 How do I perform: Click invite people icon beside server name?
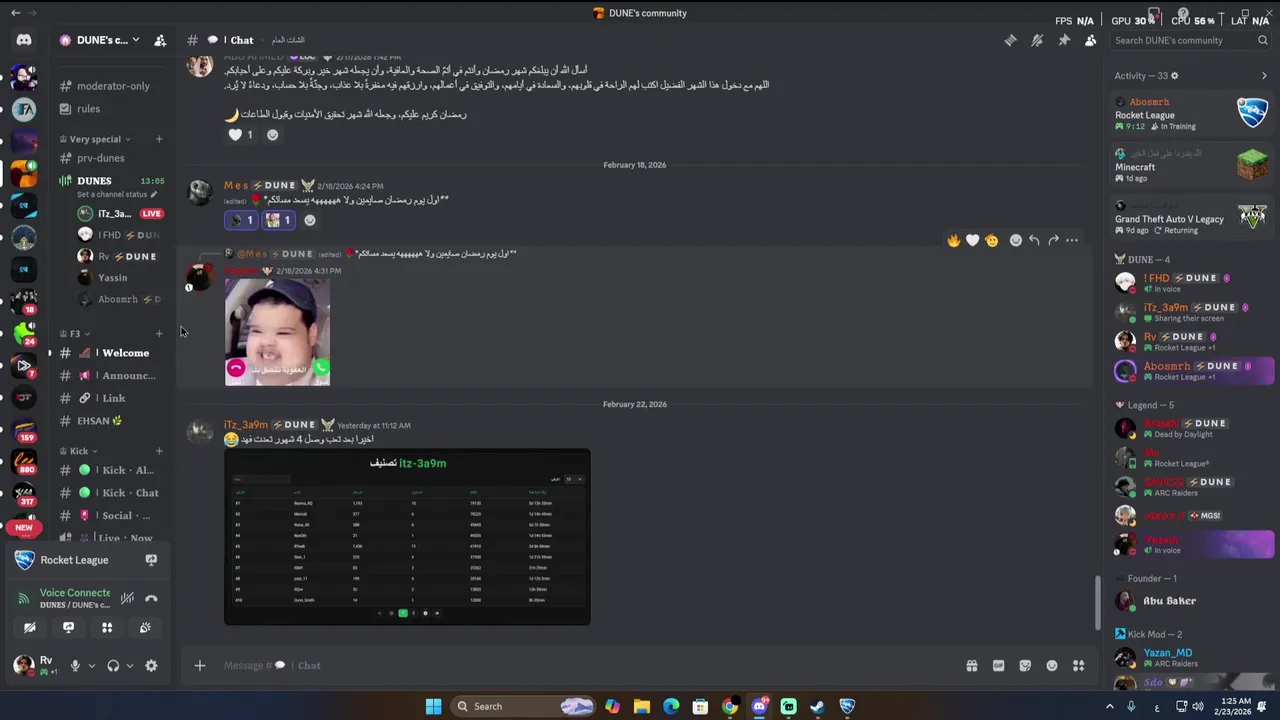point(160,40)
